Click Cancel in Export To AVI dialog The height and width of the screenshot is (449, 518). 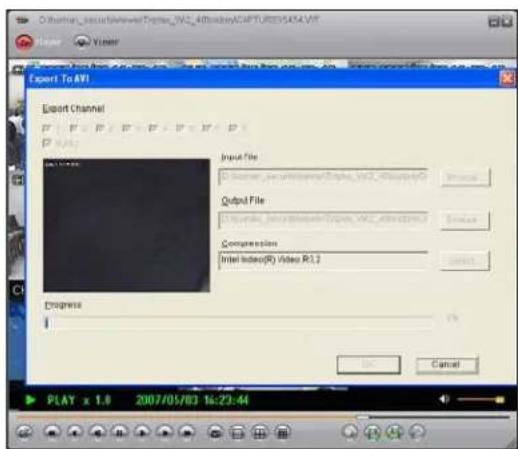447,365
